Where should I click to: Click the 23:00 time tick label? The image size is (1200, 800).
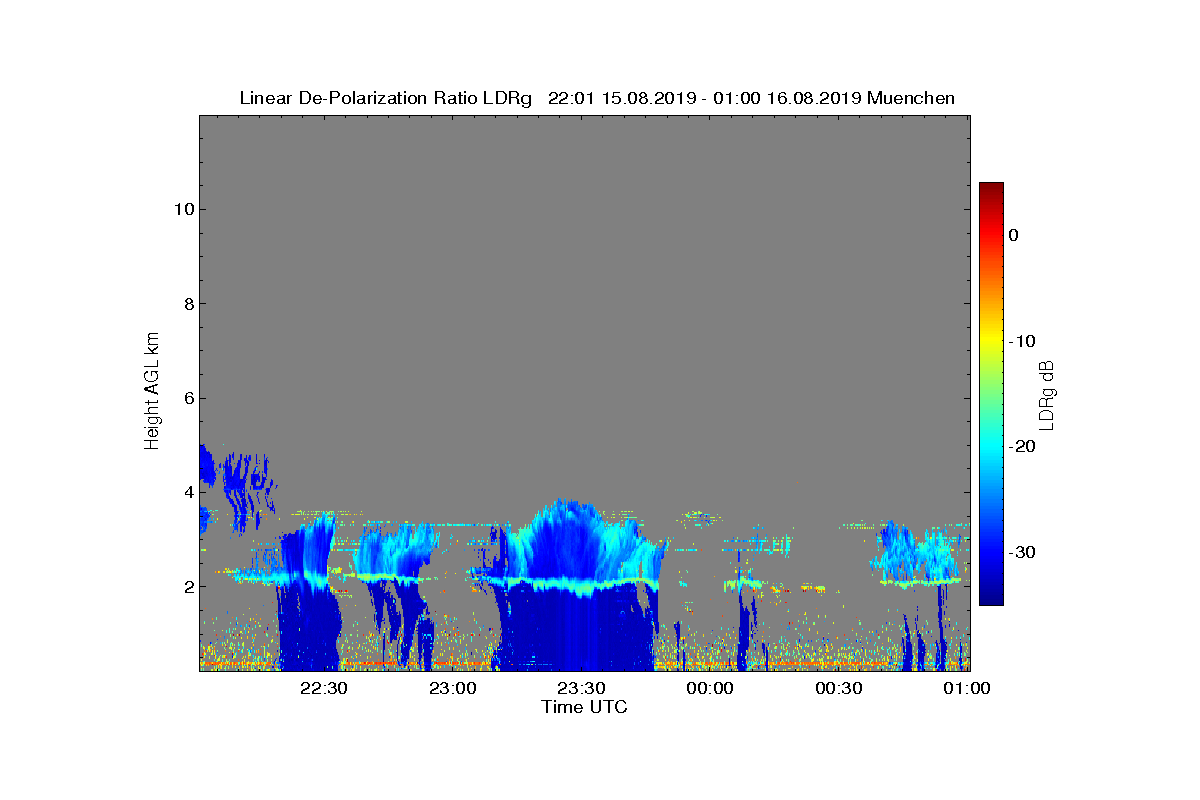(x=452, y=688)
